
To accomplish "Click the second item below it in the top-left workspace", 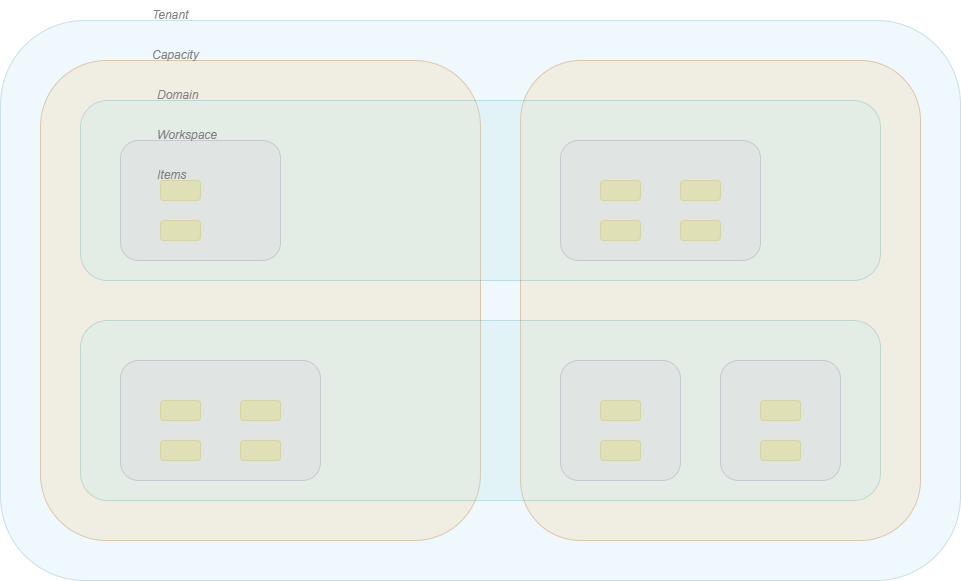I will (x=181, y=229).
